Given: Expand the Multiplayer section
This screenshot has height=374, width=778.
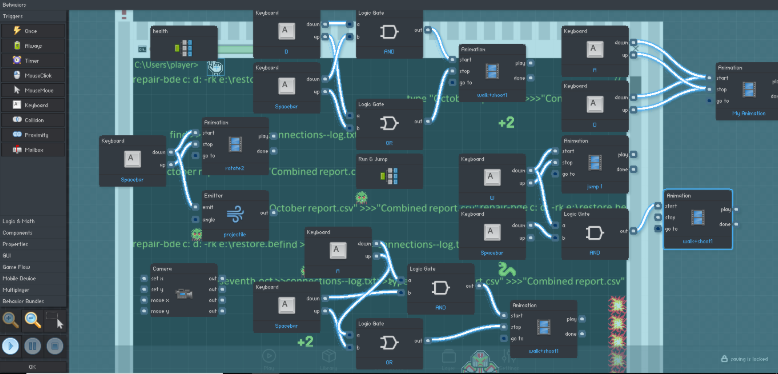Looking at the screenshot, I should click(33, 290).
